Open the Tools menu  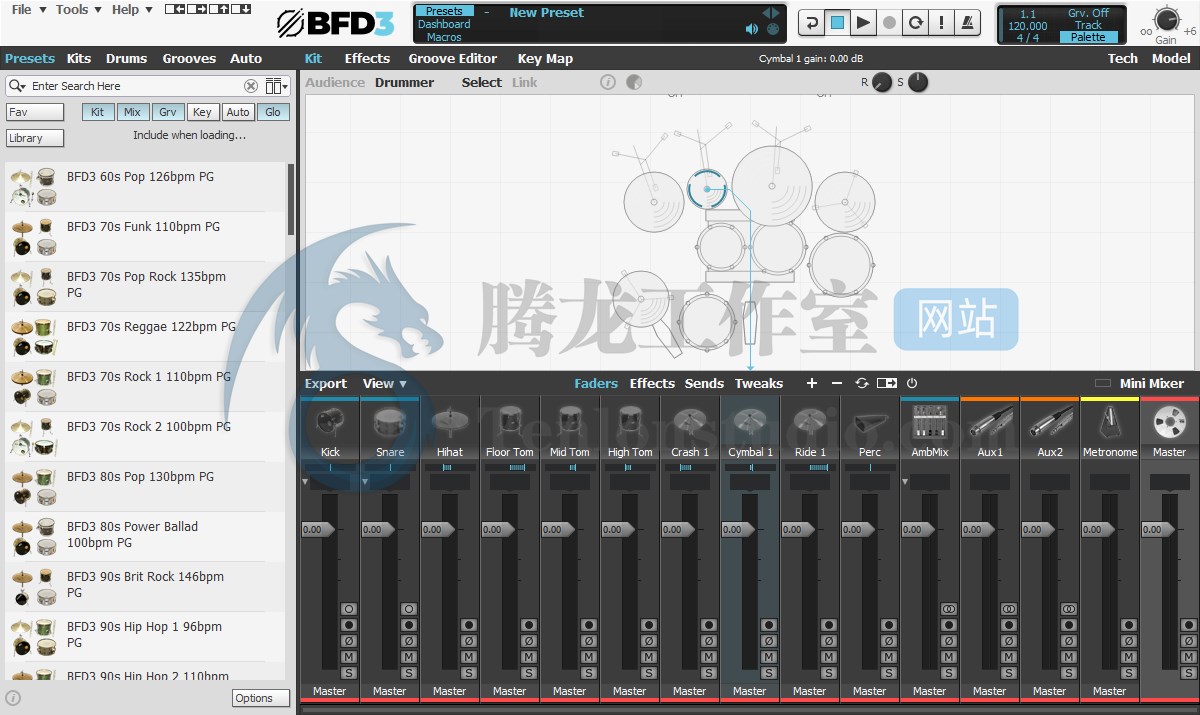[78, 9]
